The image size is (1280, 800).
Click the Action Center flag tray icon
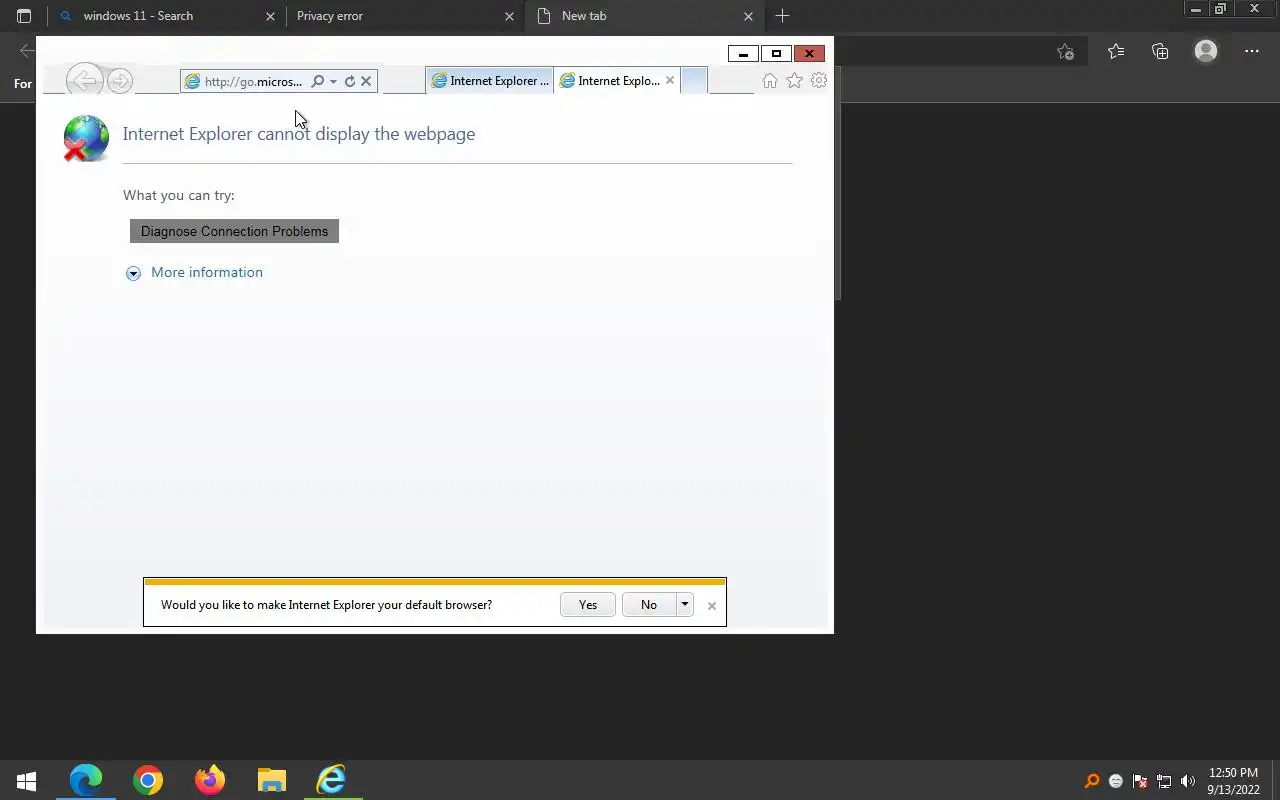click(1140, 781)
